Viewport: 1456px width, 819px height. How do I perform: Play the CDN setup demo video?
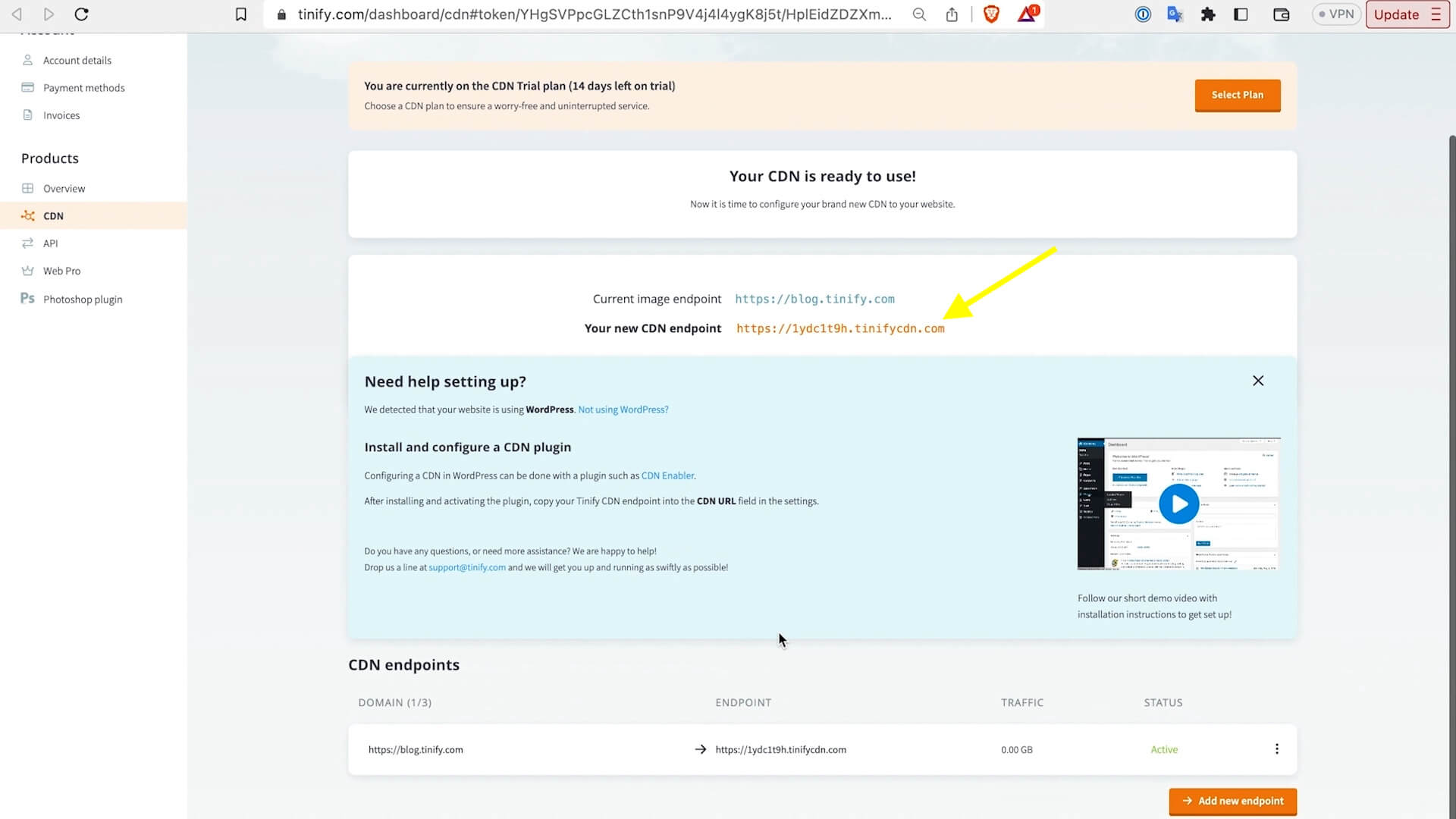pos(1178,504)
